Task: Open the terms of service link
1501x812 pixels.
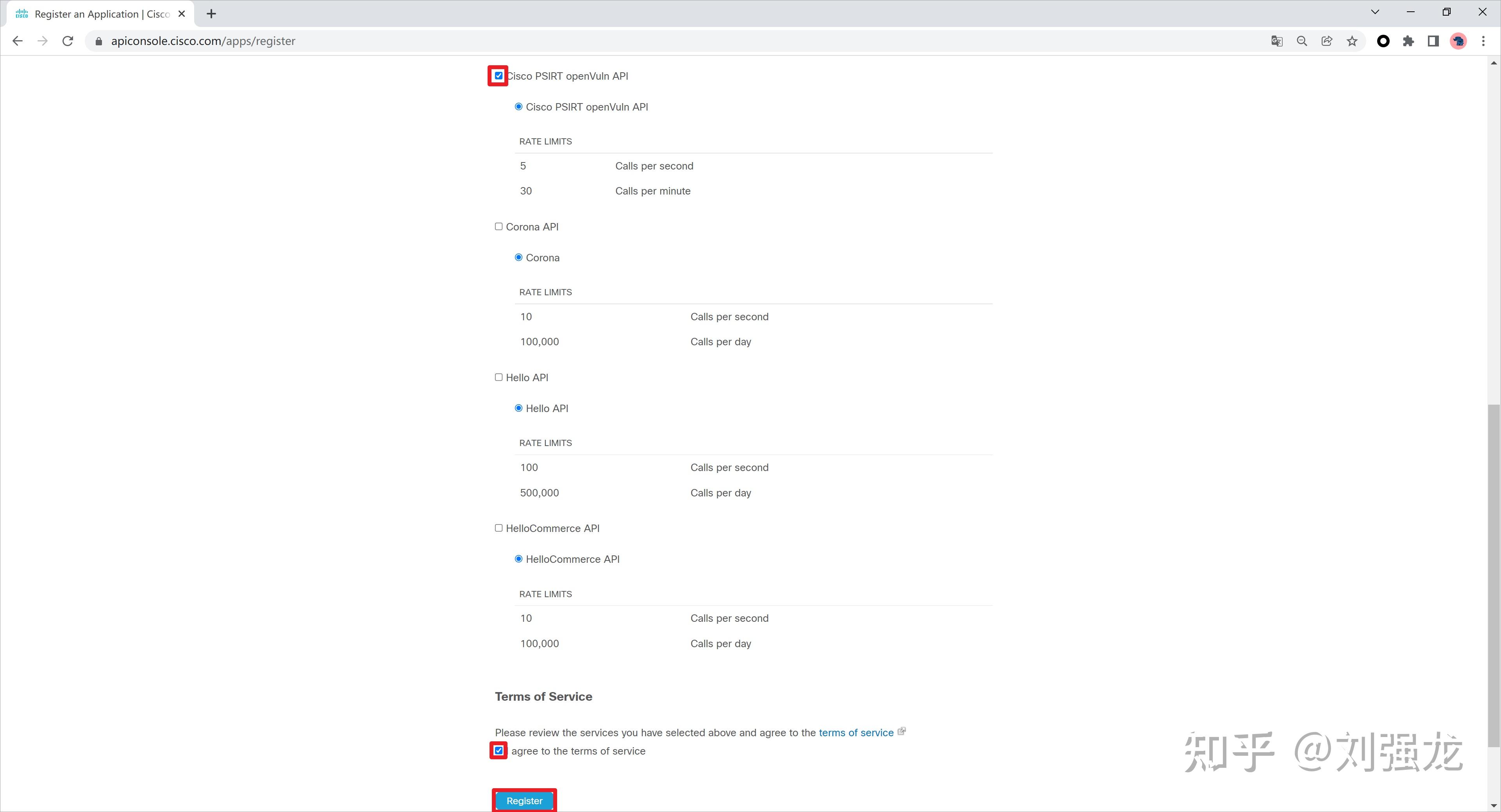Action: coord(856,733)
